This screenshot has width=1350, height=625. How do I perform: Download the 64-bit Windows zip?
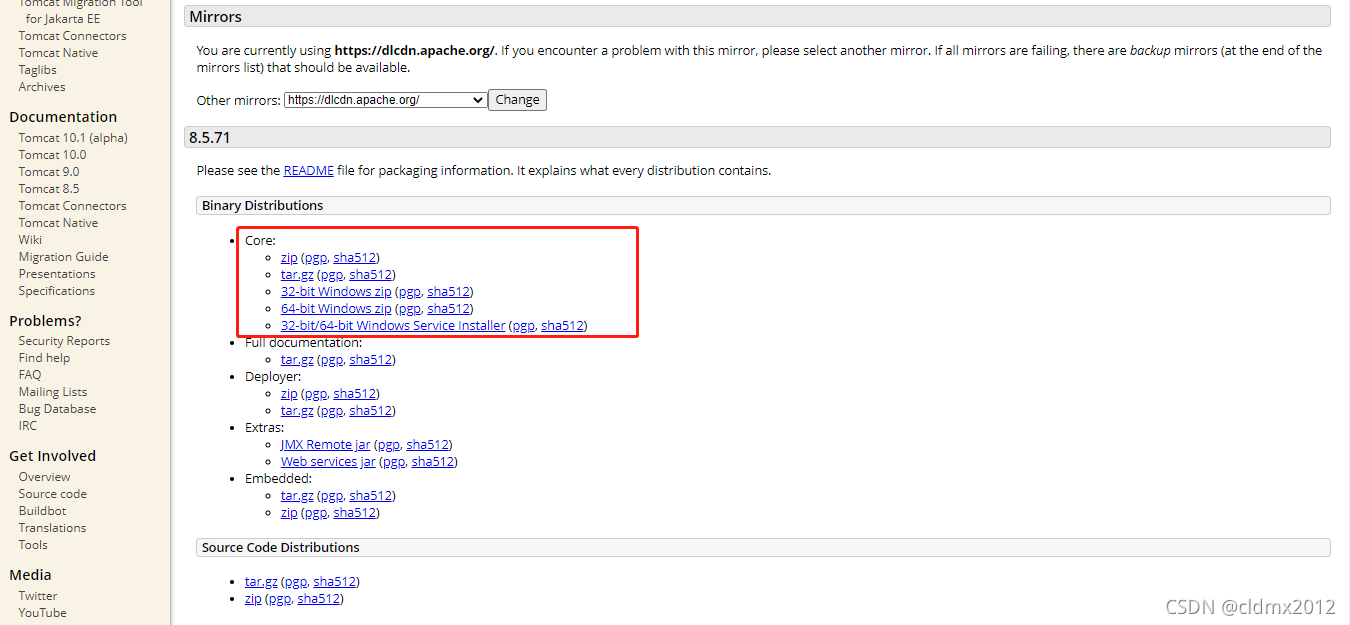coord(336,309)
